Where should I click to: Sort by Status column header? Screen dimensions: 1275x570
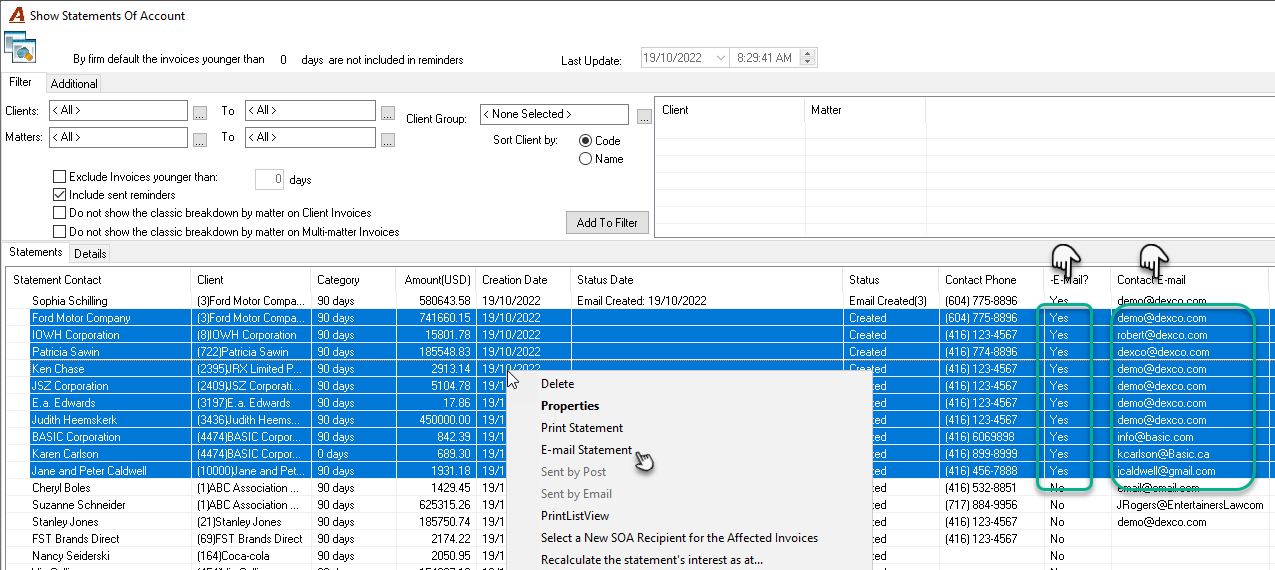pos(891,280)
